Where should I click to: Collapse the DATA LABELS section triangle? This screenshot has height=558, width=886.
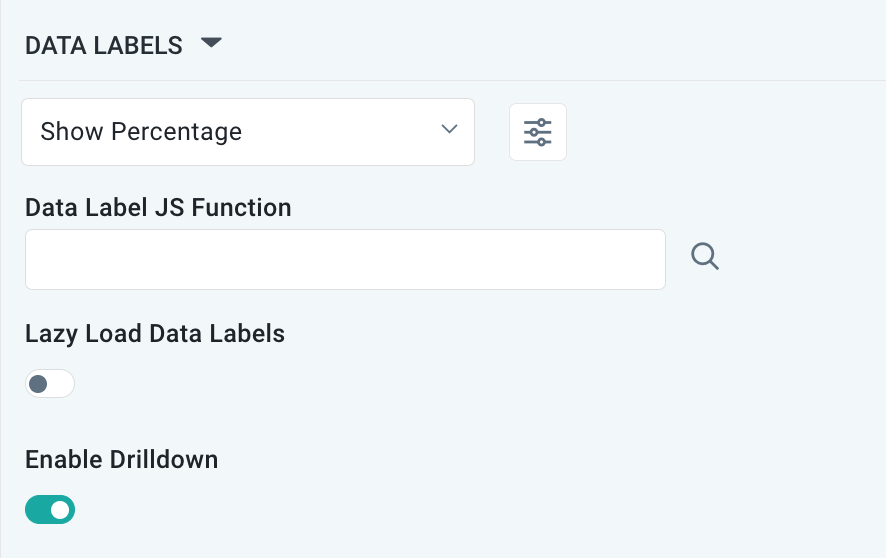210,44
